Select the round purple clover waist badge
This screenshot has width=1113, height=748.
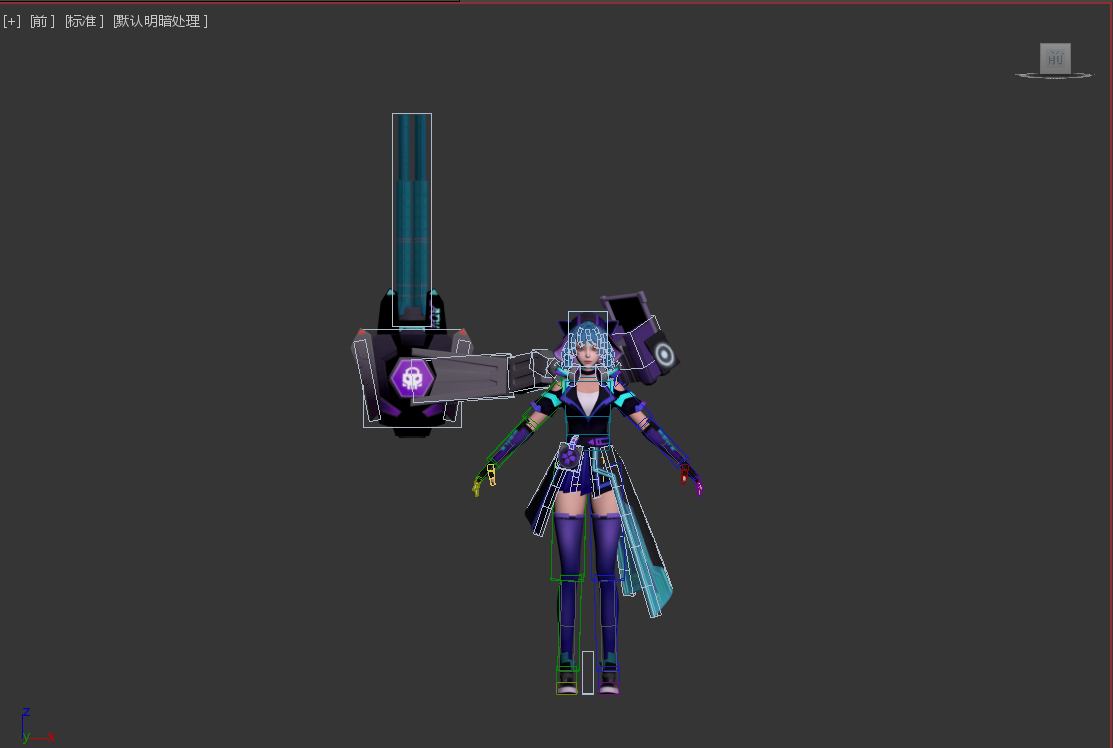coord(568,458)
